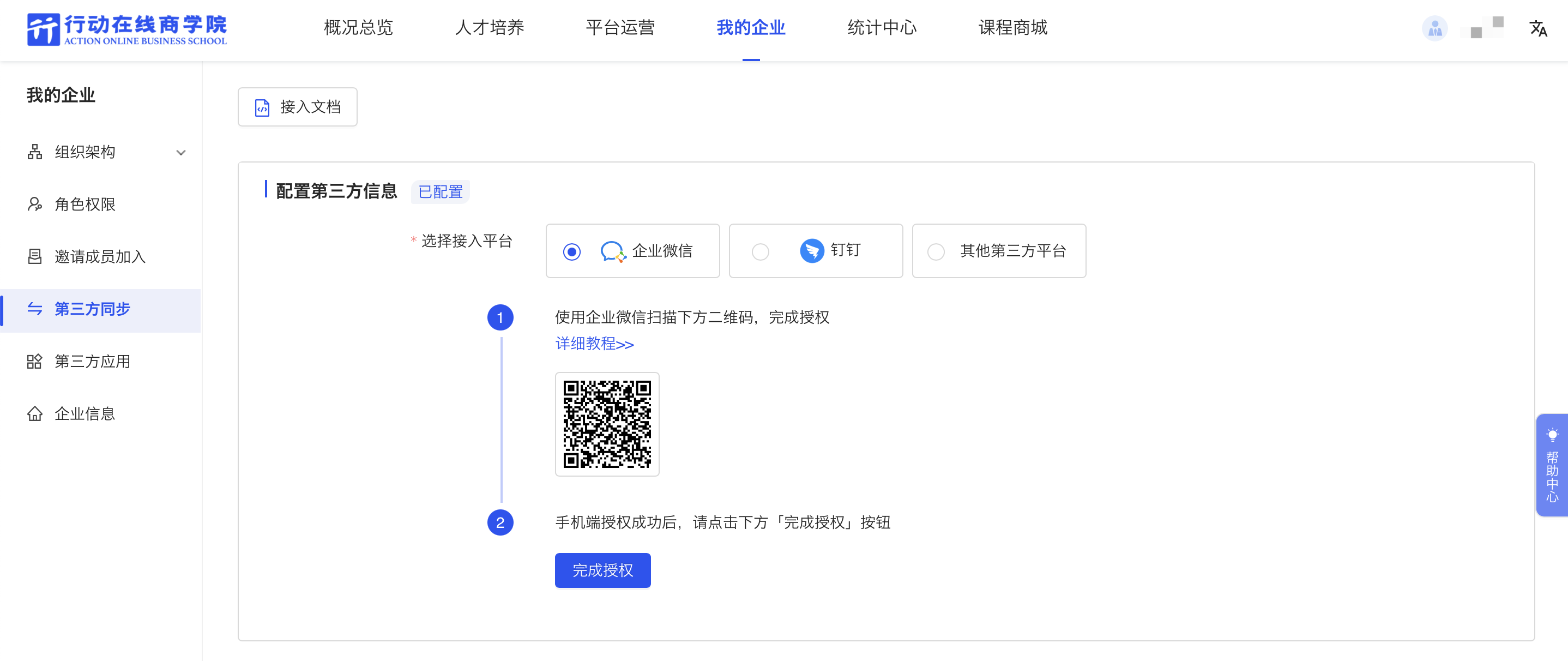
Task: Click the Action Online Business School logo
Action: 127,29
